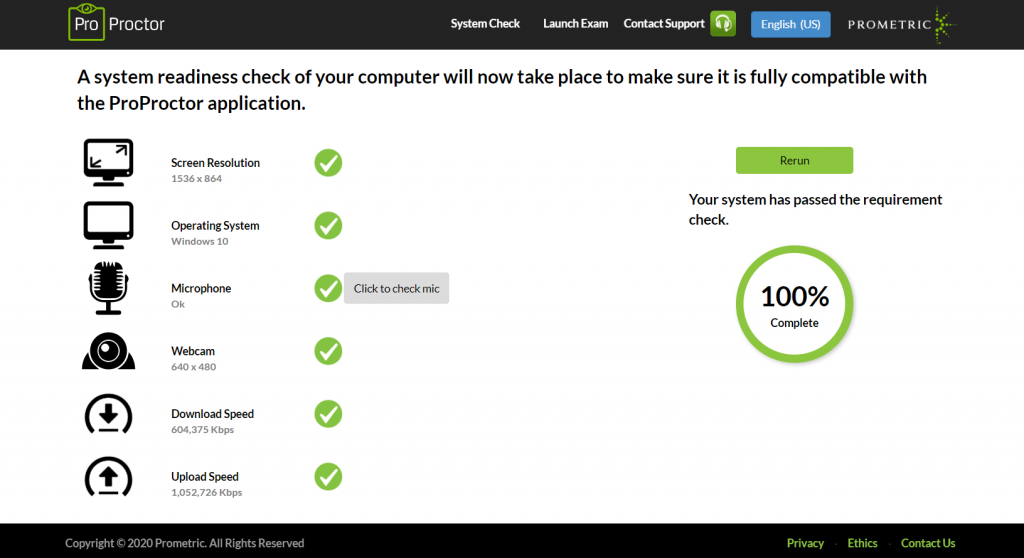Click the 'Upload Speed' label
This screenshot has height=558, width=1024.
(x=205, y=476)
